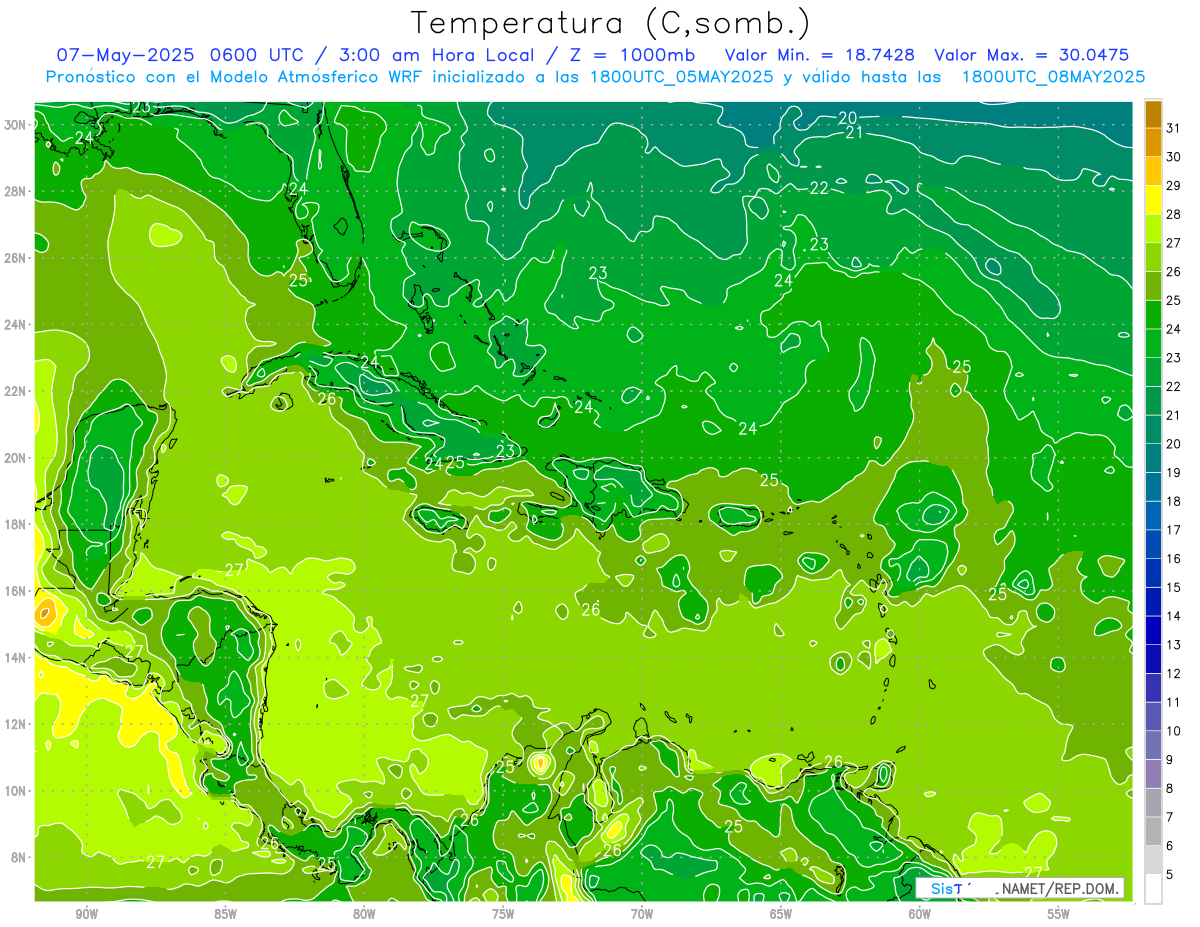This screenshot has width=1200, height=927.
Task: Click the '90W' longitude axis label
Action: click(86, 914)
